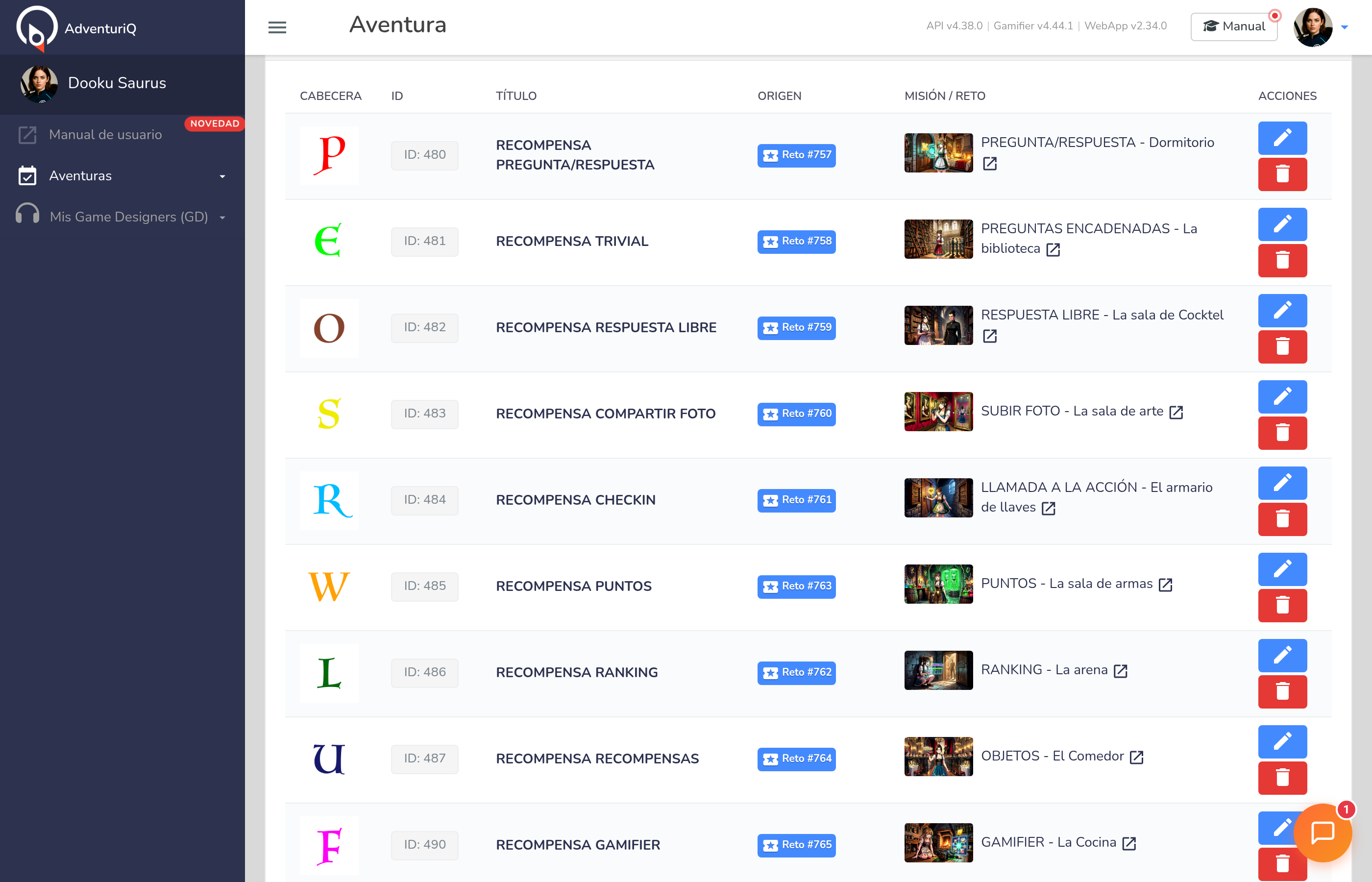Open Reto #761 origin badge

point(796,500)
